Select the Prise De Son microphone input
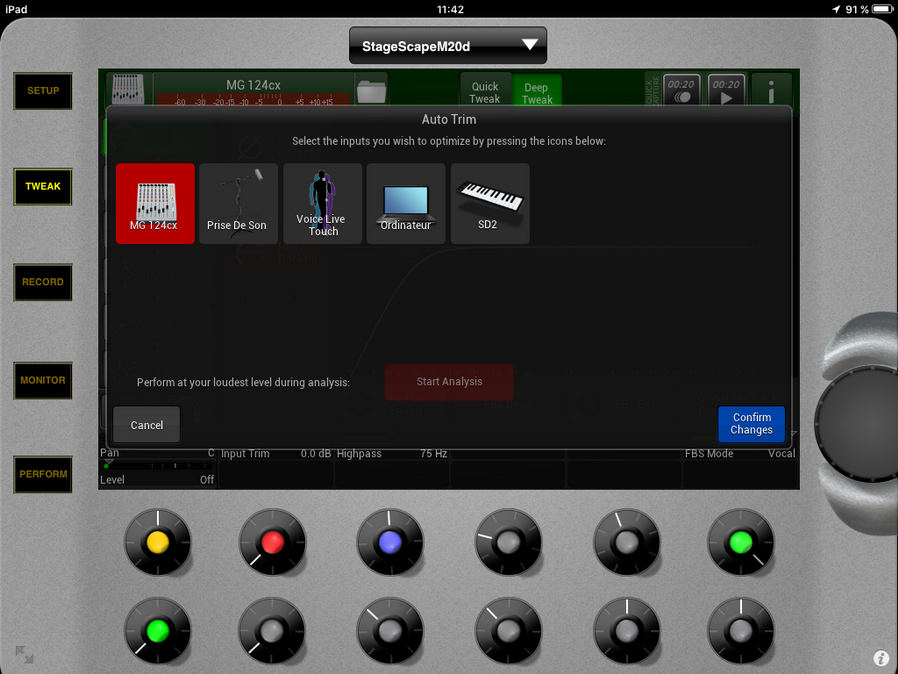The image size is (898, 674). pyautogui.click(x=238, y=204)
